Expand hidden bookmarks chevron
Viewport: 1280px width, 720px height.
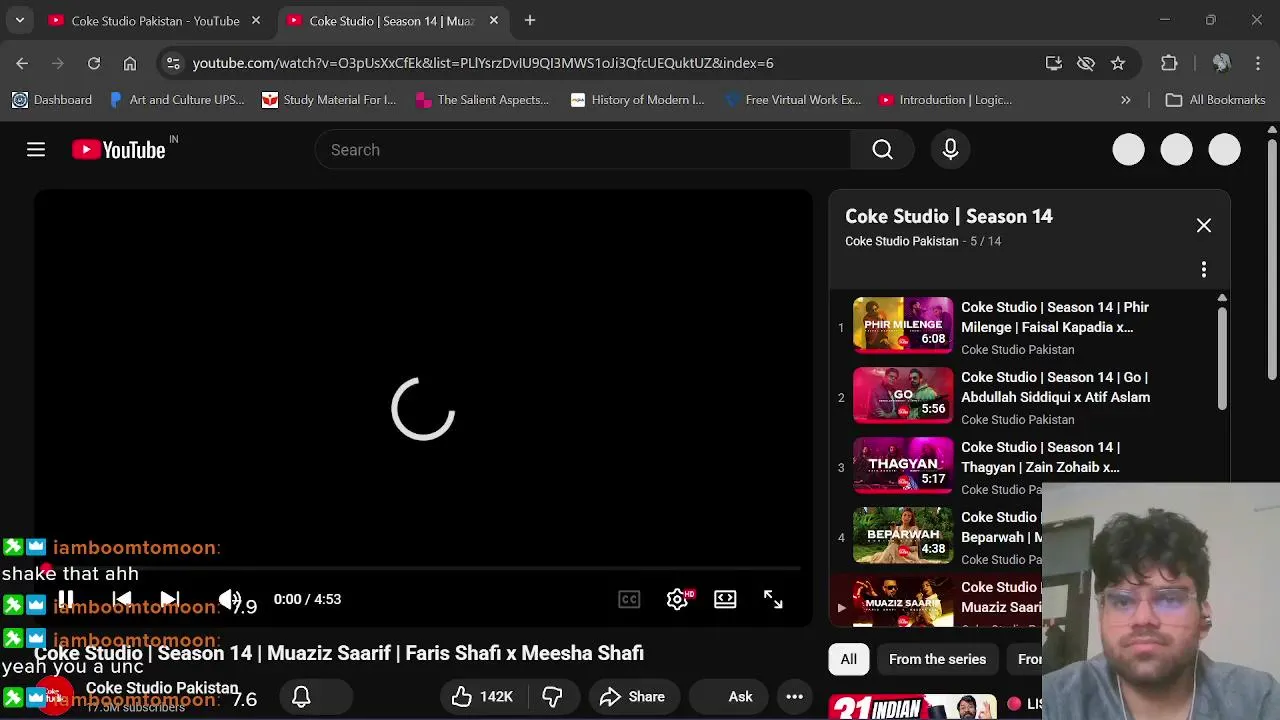click(1126, 100)
